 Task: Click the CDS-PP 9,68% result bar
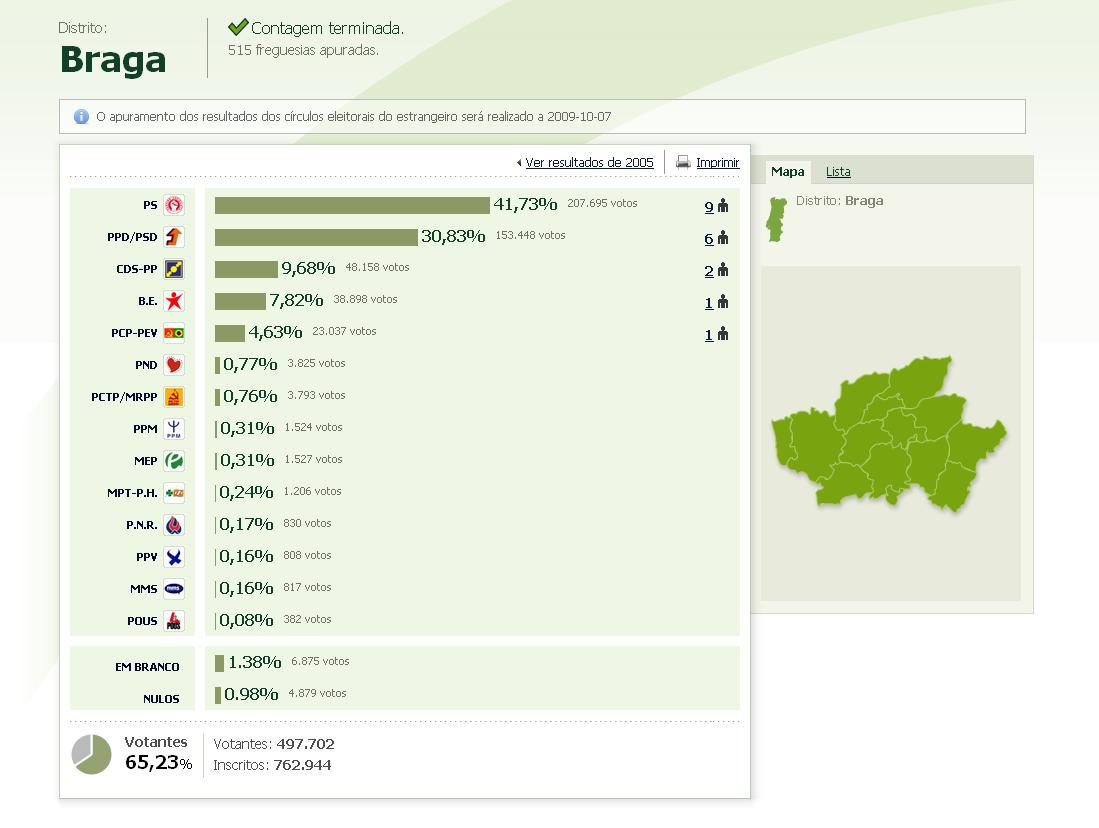[246, 269]
